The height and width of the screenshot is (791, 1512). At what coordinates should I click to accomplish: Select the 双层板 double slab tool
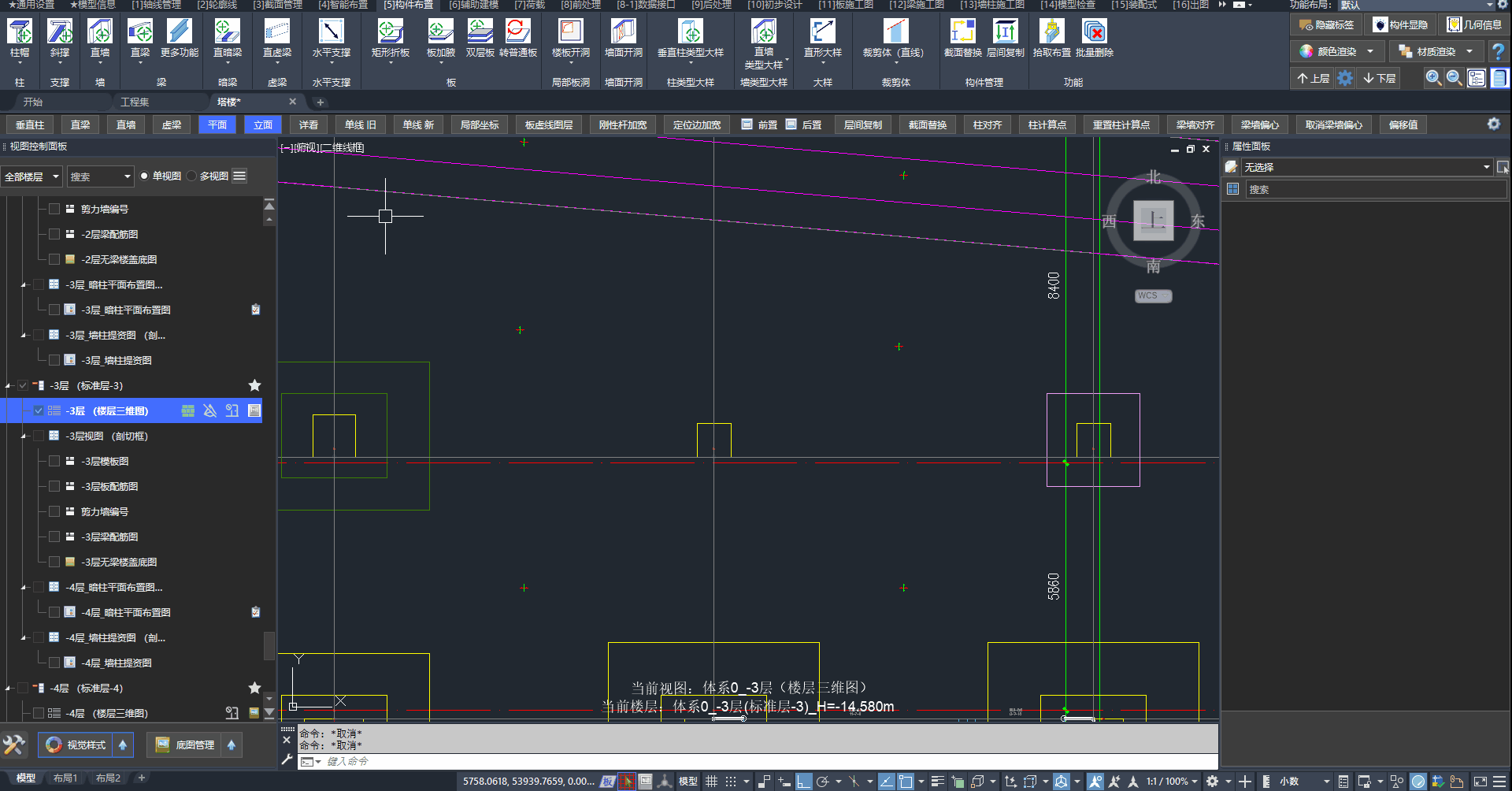coord(480,38)
